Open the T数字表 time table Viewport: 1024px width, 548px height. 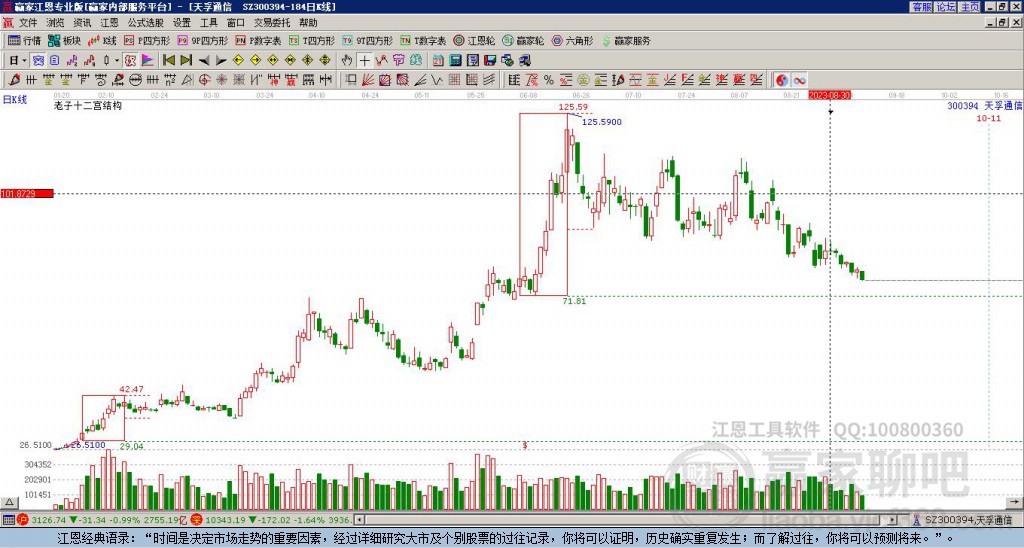423,40
